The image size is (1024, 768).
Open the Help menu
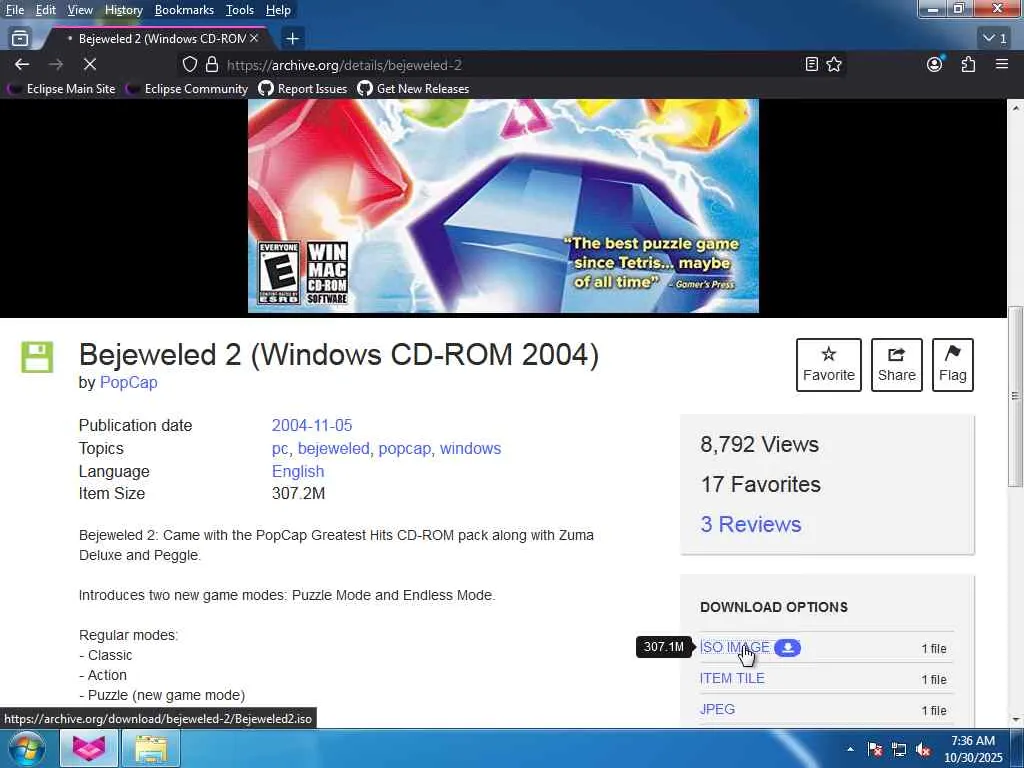point(278,10)
